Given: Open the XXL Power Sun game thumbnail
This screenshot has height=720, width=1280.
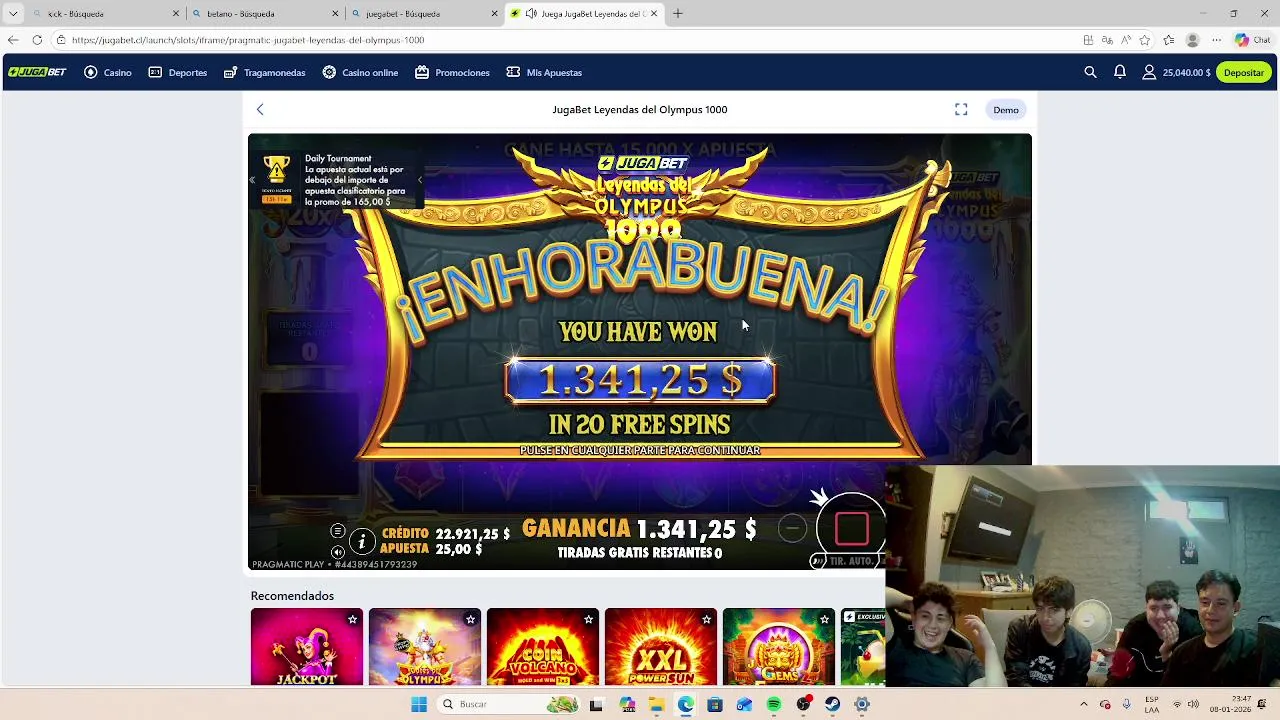Looking at the screenshot, I should 661,648.
